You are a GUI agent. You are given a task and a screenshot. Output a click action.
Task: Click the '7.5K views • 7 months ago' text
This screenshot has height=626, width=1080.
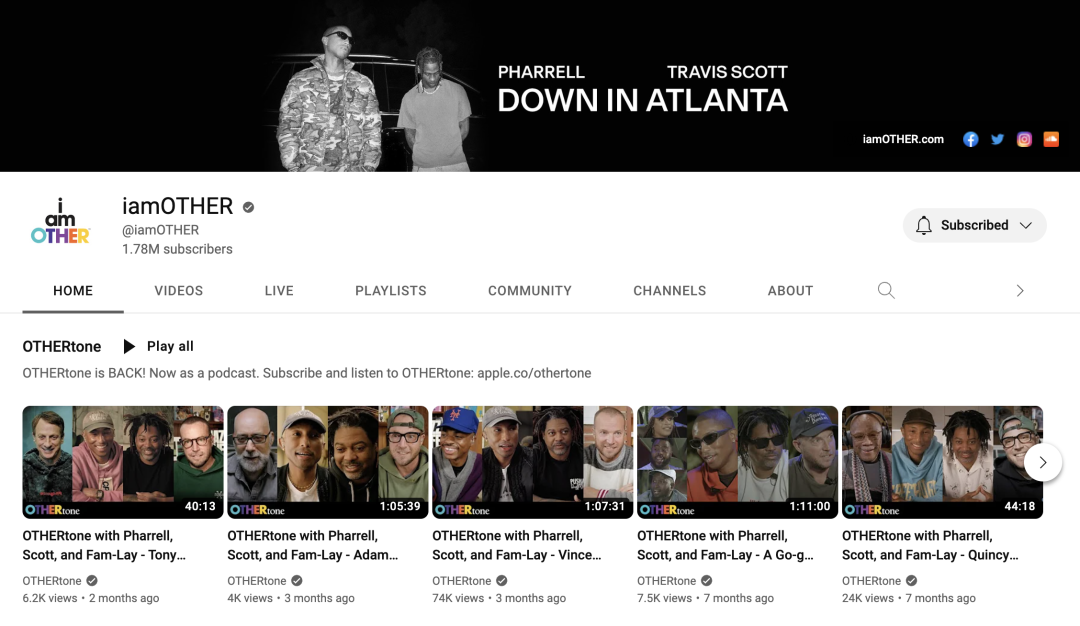[x=705, y=598]
